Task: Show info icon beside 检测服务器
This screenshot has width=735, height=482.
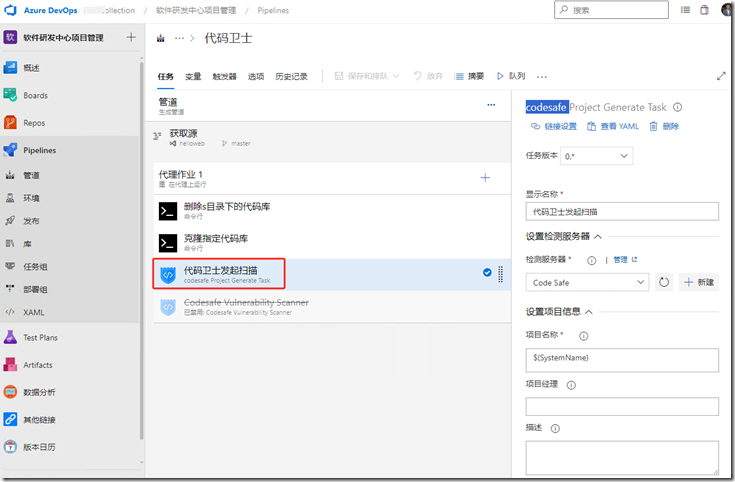Action: pyautogui.click(x=592, y=260)
